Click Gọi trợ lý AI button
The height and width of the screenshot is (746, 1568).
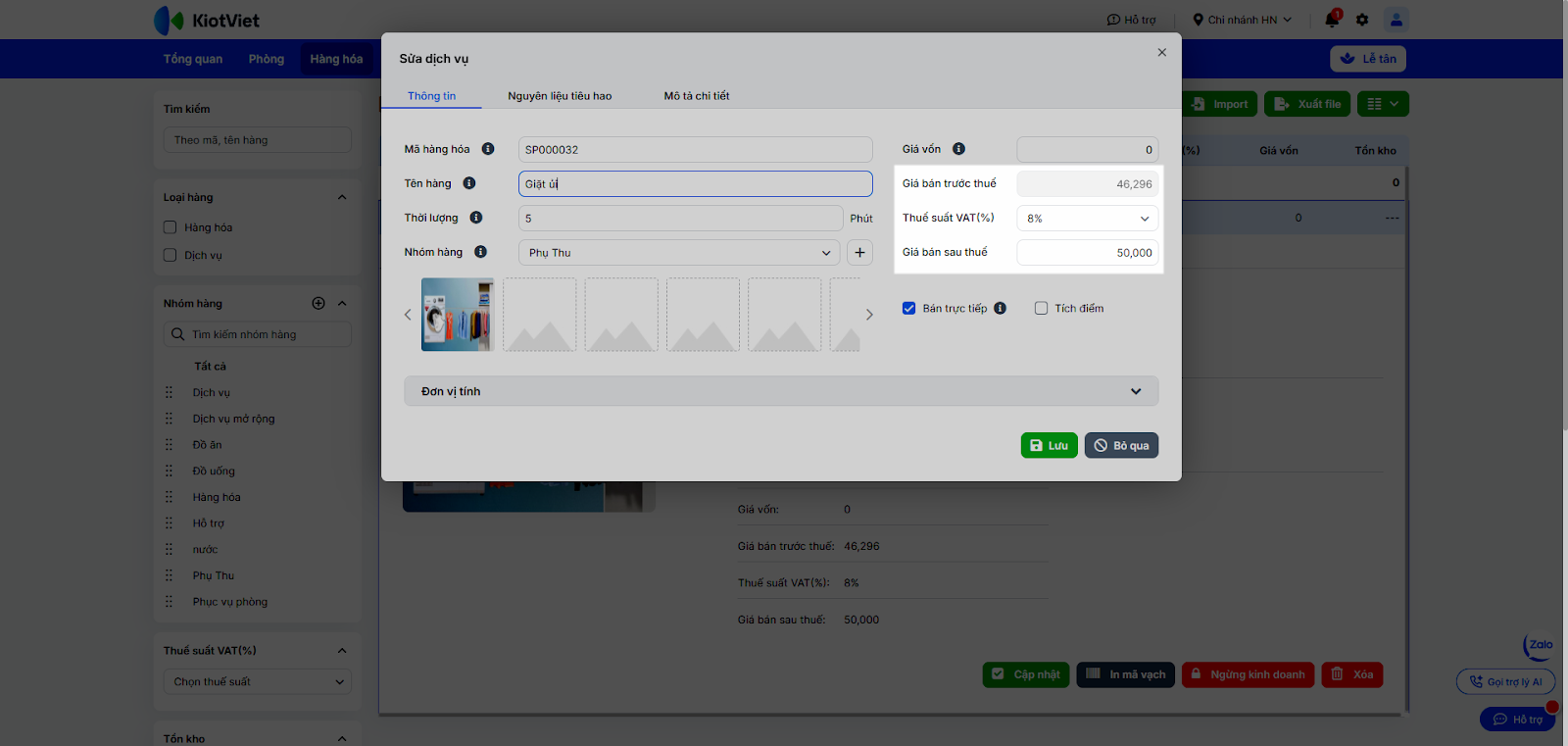1505,681
